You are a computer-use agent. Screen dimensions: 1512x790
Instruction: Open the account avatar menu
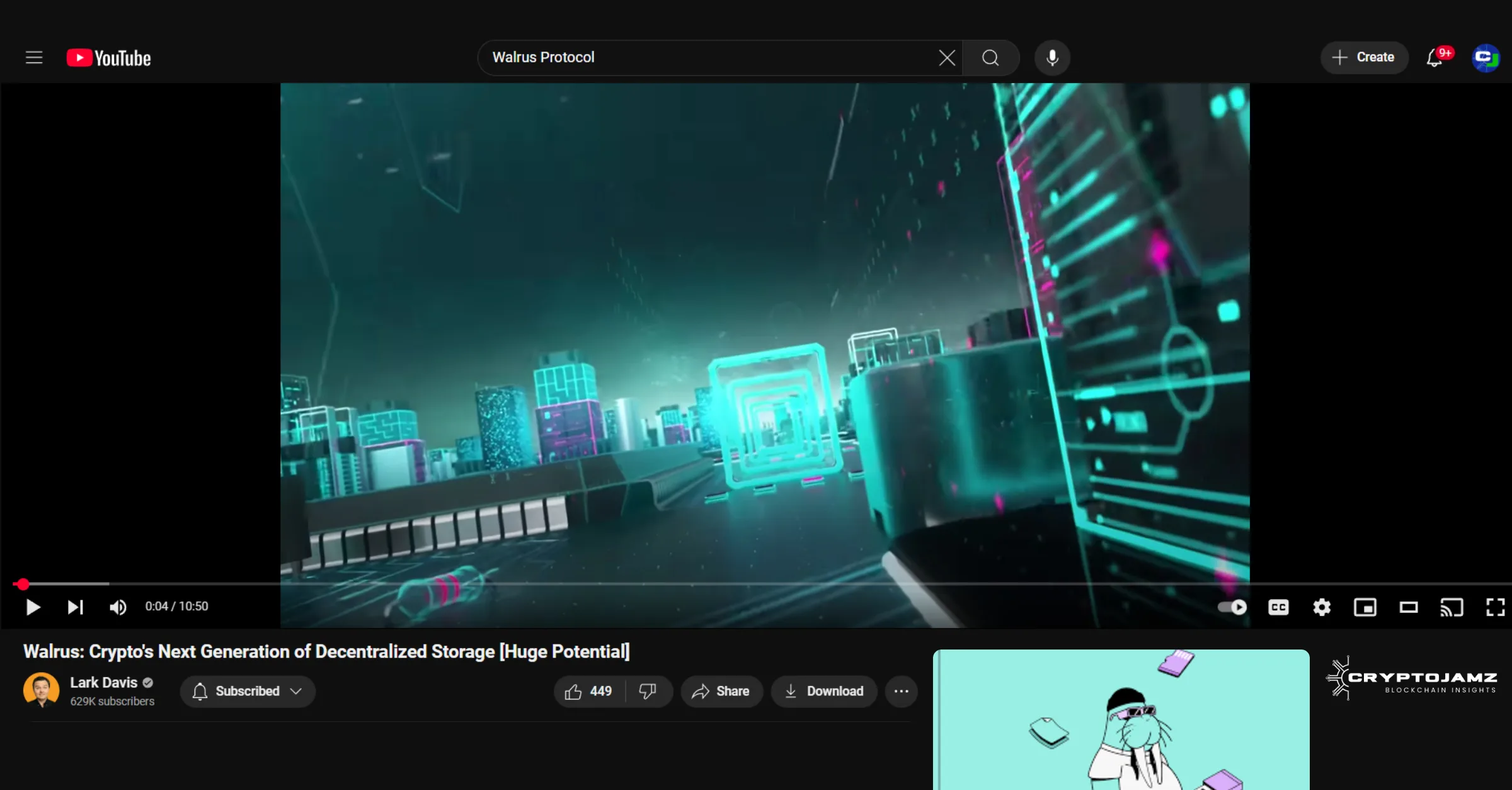(1486, 58)
